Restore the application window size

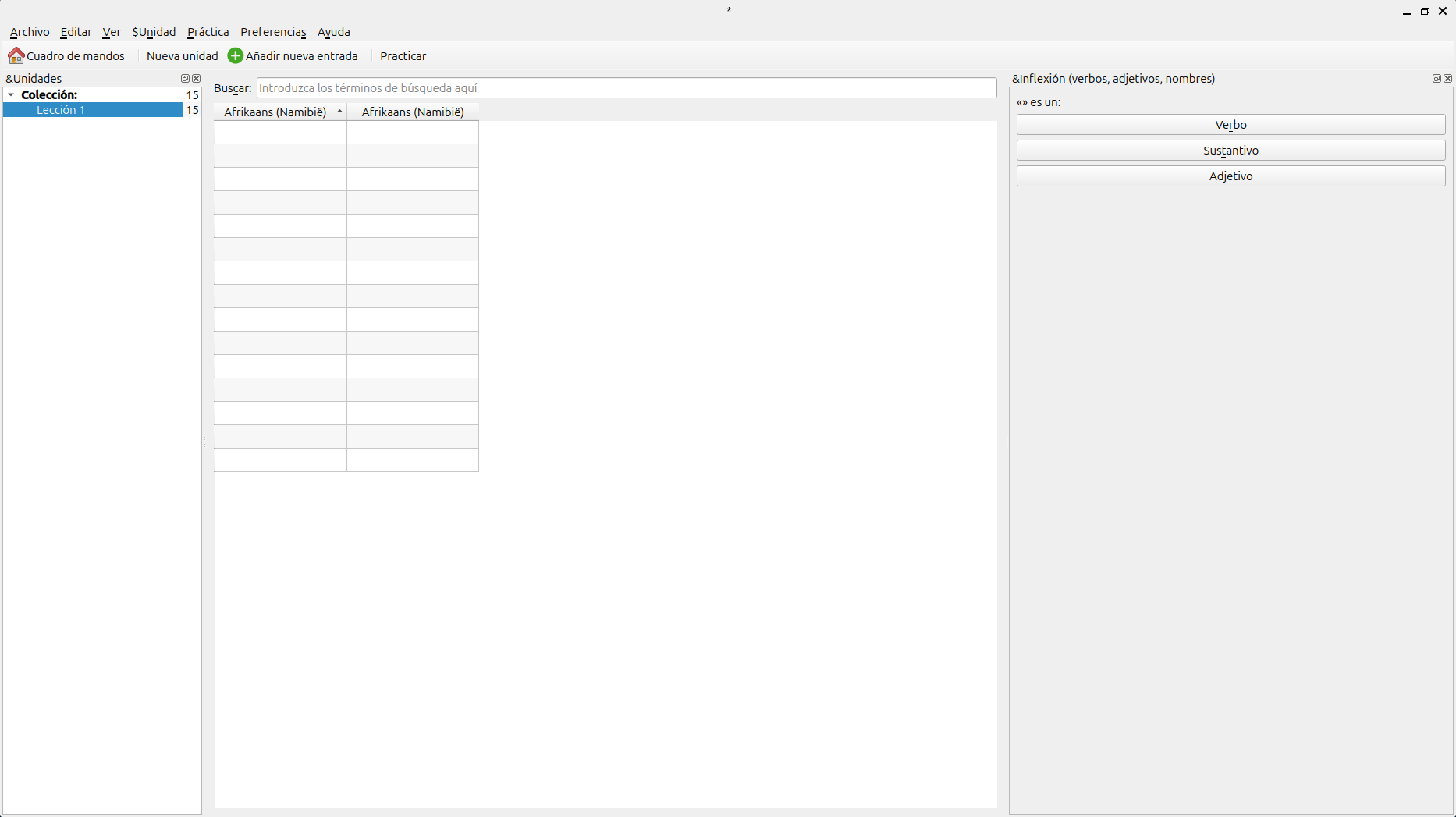click(x=1425, y=12)
